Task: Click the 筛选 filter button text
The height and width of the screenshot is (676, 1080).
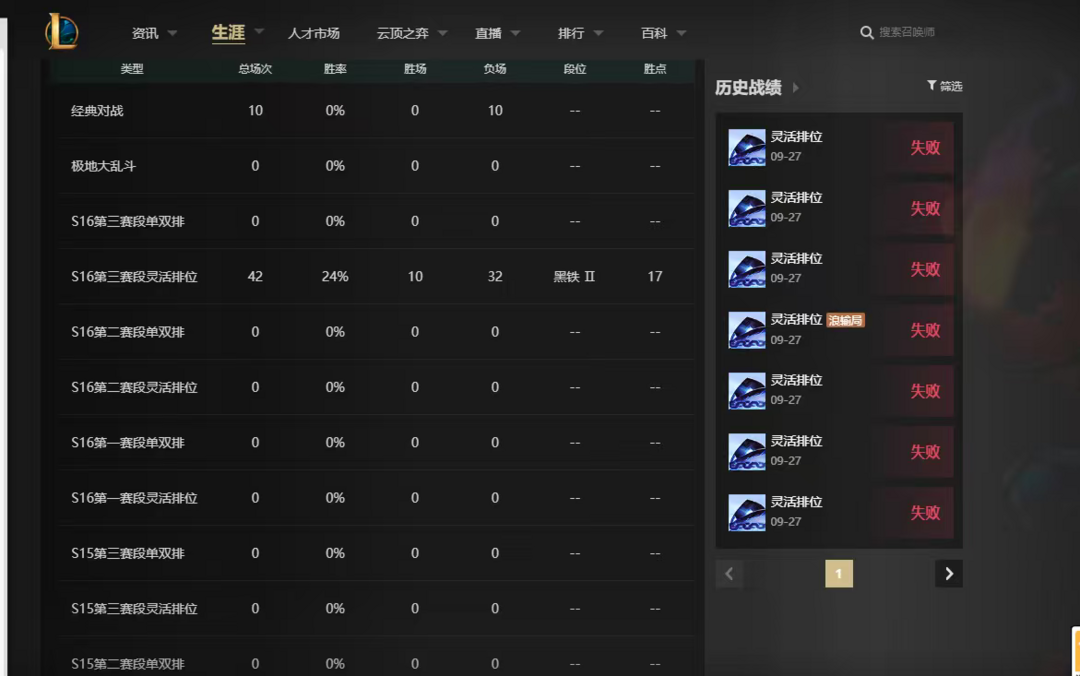Action: click(951, 86)
